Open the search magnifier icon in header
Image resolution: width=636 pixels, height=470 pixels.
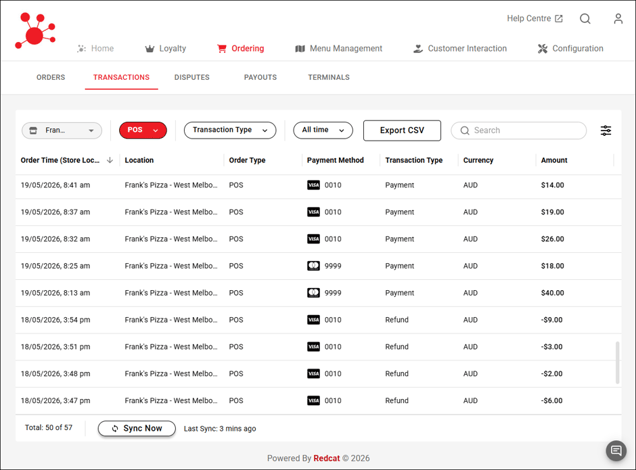pyautogui.click(x=585, y=19)
